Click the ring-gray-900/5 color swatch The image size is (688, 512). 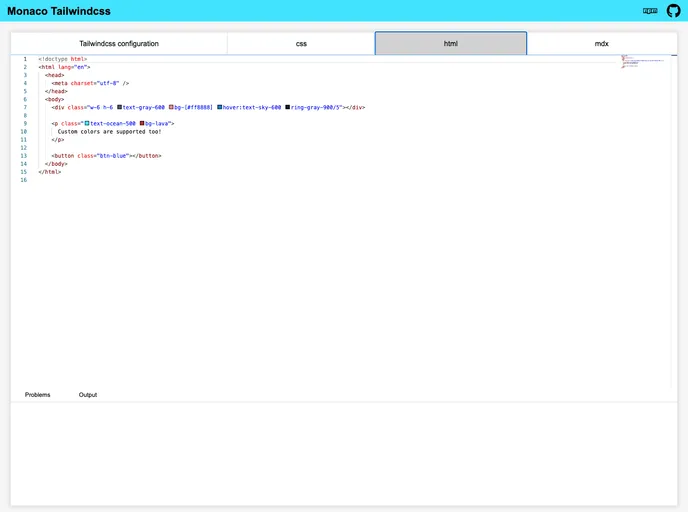pos(287,107)
